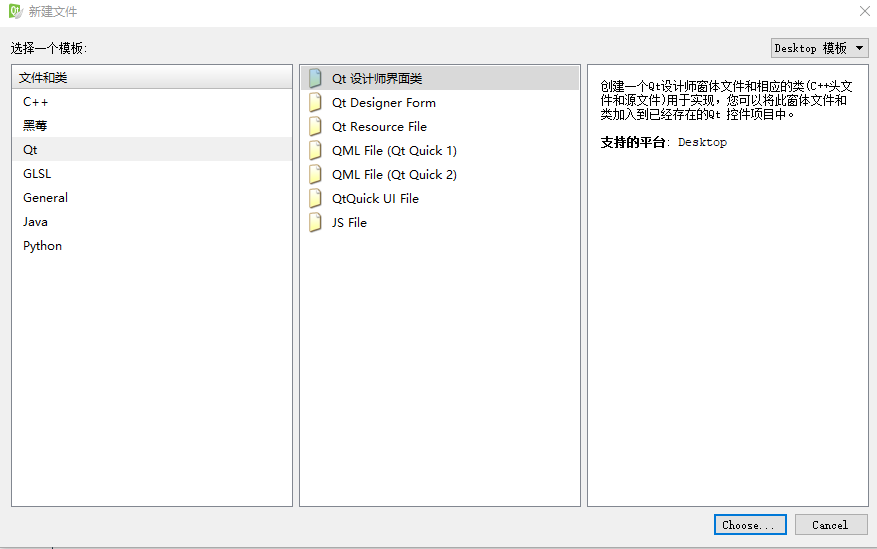
Task: Select the Python category
Action: click(152, 246)
